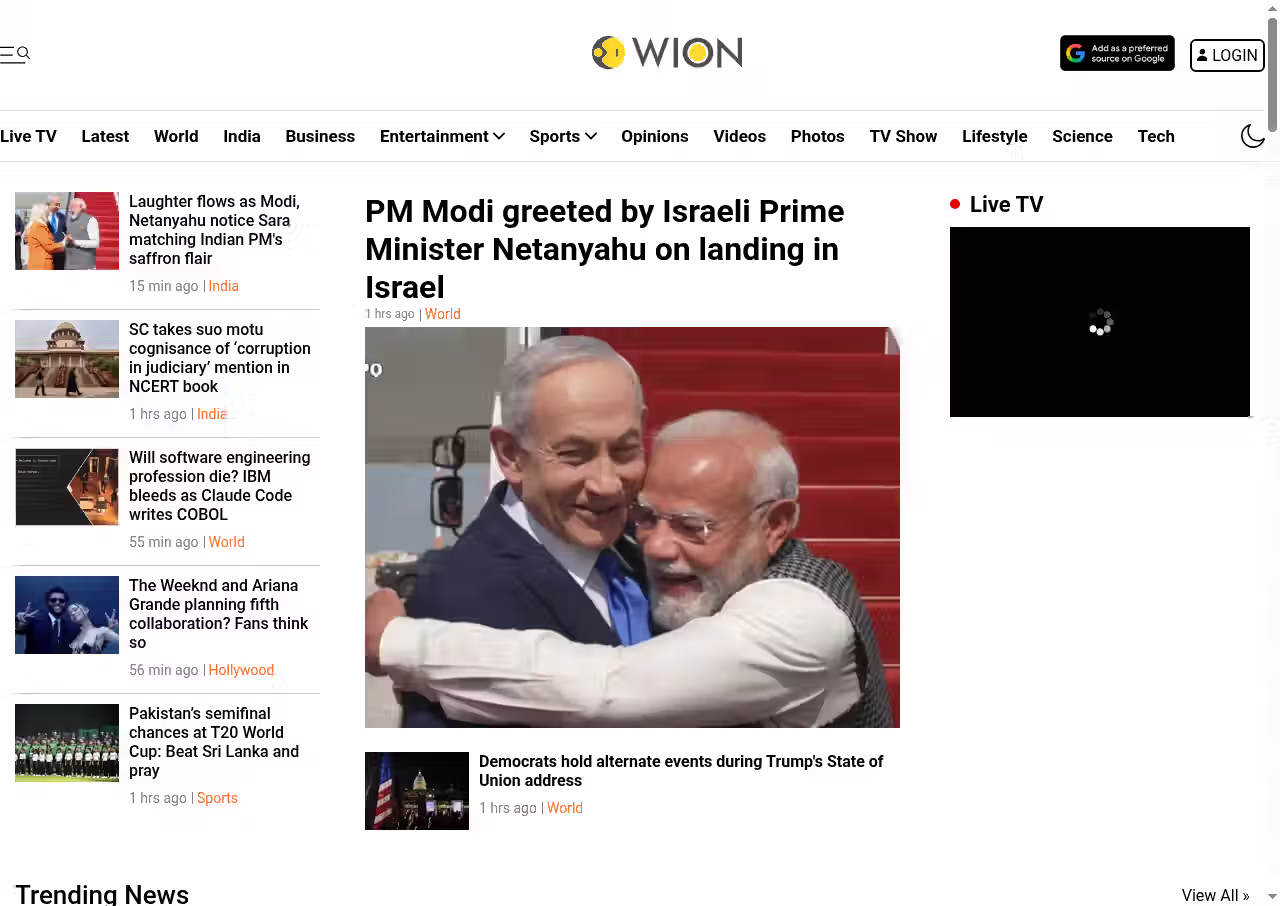This screenshot has width=1280, height=906.
Task: Read the IBM Claude Code COBOL article
Action: tap(220, 486)
